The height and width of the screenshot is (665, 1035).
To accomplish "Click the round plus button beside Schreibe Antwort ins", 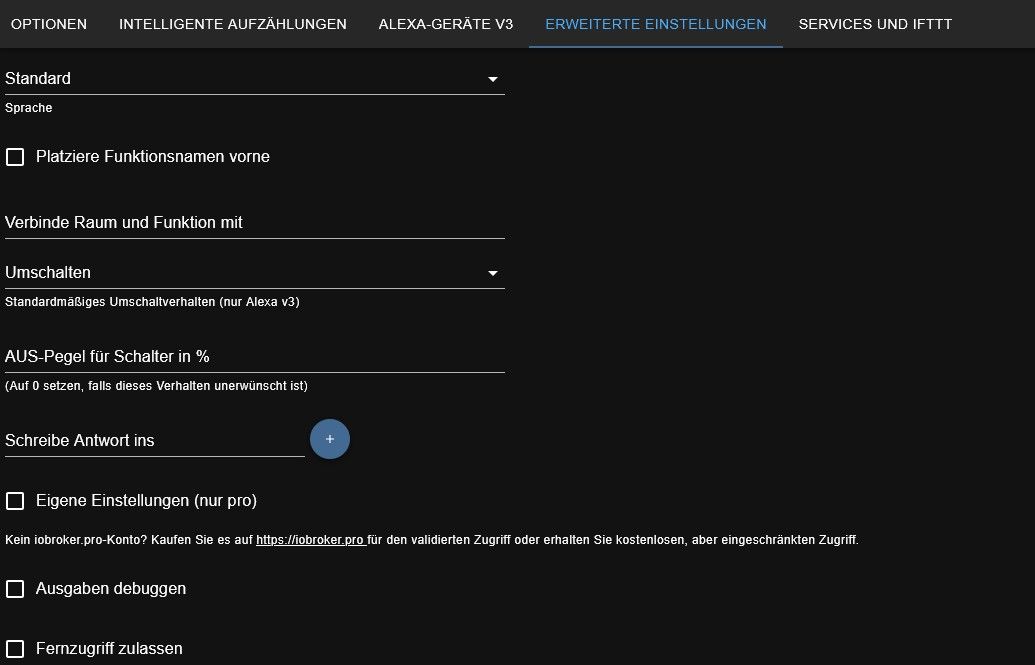I will (x=329, y=439).
